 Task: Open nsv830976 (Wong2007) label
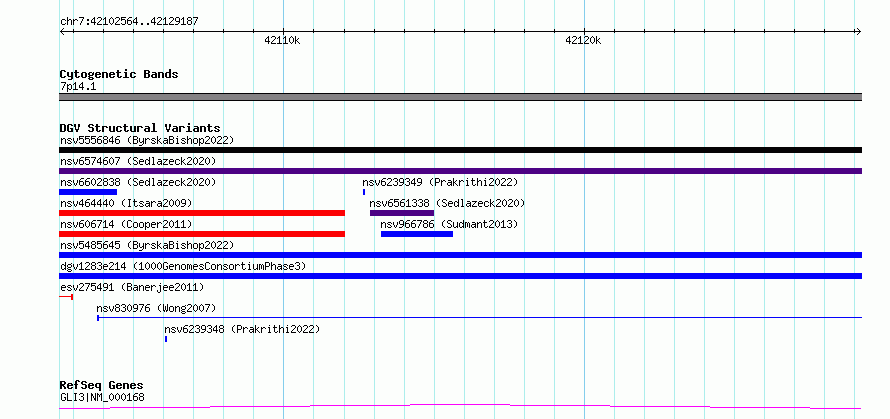(x=156, y=308)
